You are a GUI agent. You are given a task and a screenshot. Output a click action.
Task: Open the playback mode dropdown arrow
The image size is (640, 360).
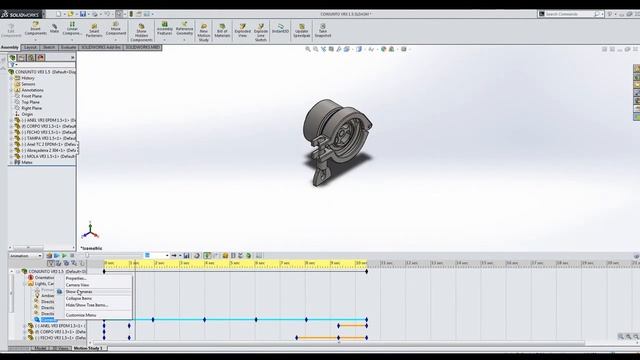tap(180, 256)
